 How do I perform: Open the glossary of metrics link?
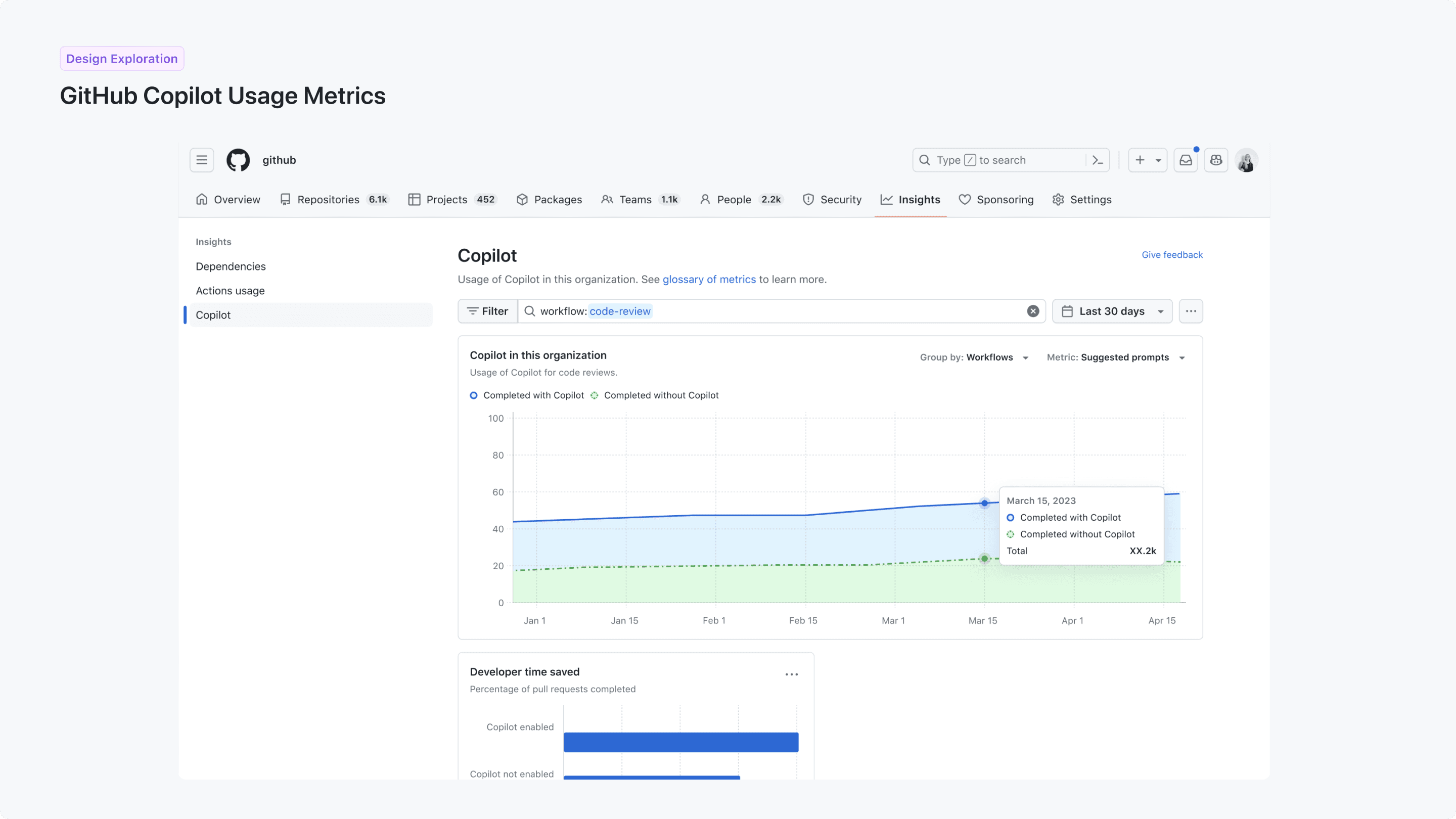pos(709,279)
